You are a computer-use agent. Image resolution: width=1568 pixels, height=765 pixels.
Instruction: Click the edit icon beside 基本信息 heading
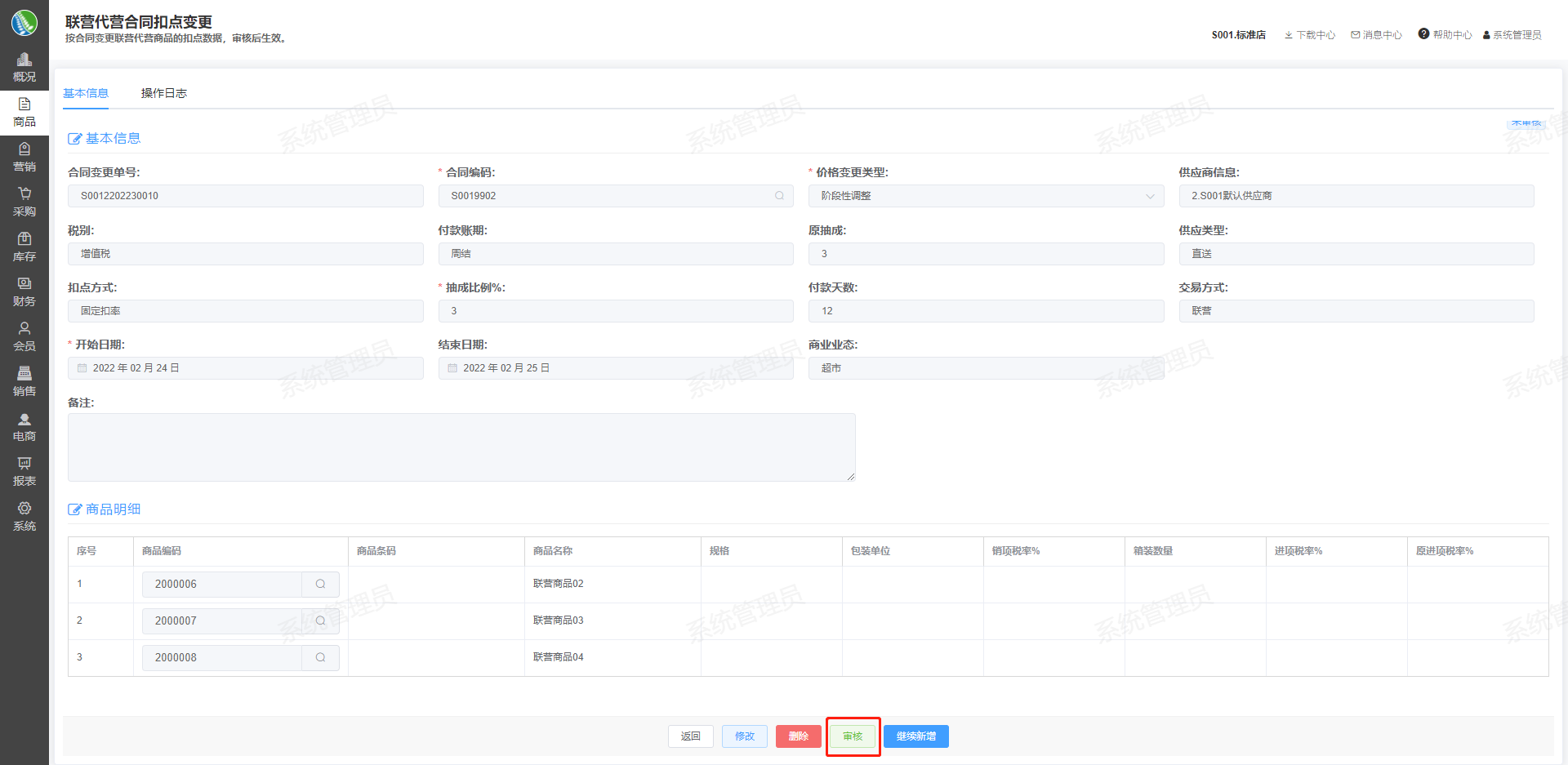74,139
